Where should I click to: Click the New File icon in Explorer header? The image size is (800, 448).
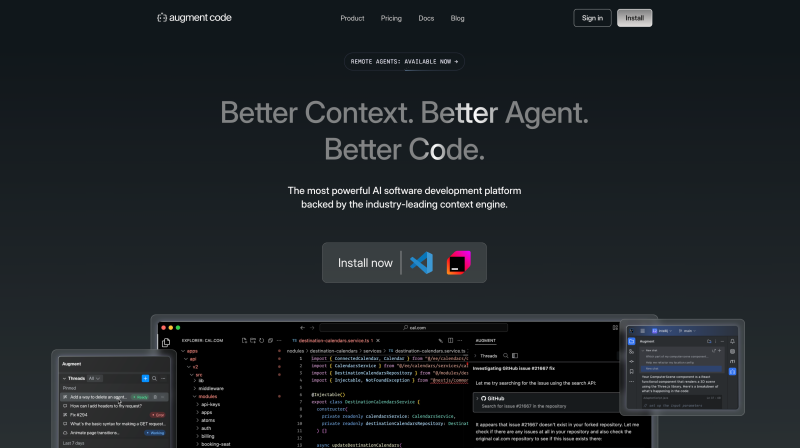tap(244, 341)
